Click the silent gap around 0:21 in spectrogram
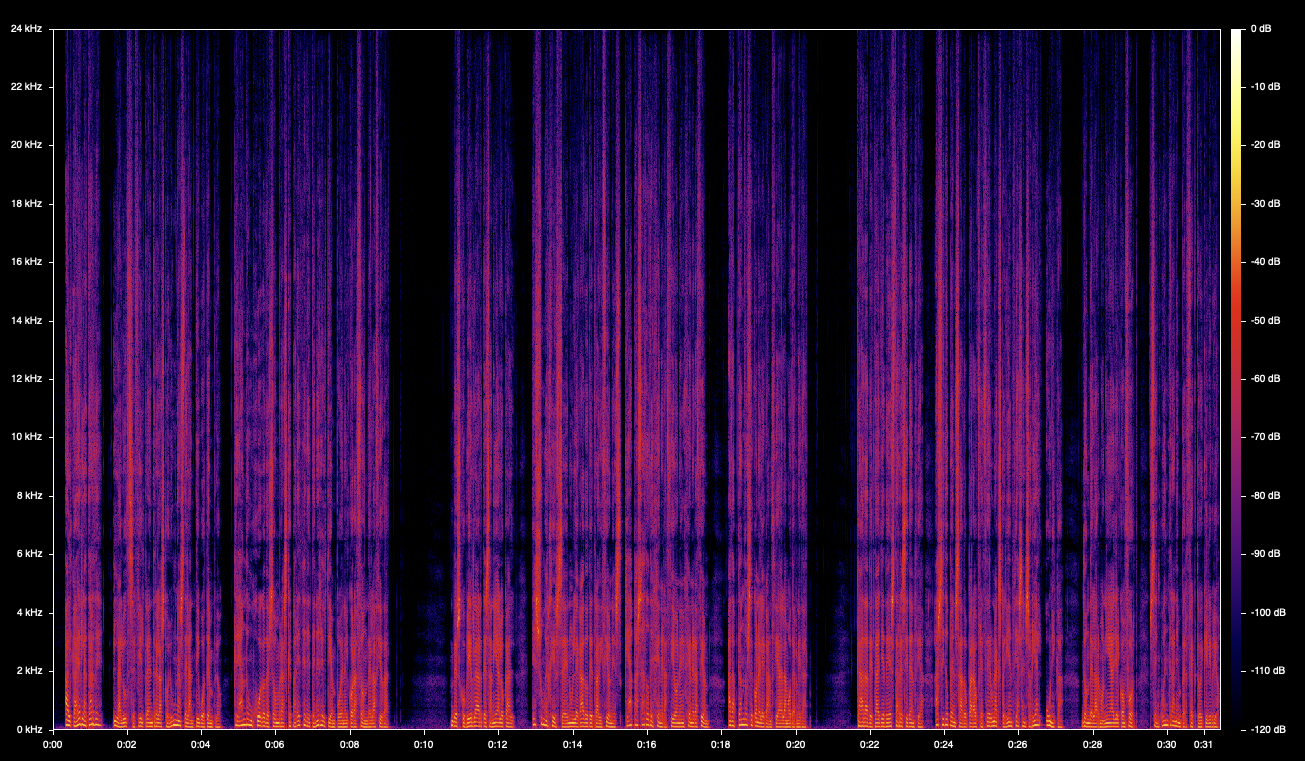Viewport: 1305px width, 761px height. 832,300
